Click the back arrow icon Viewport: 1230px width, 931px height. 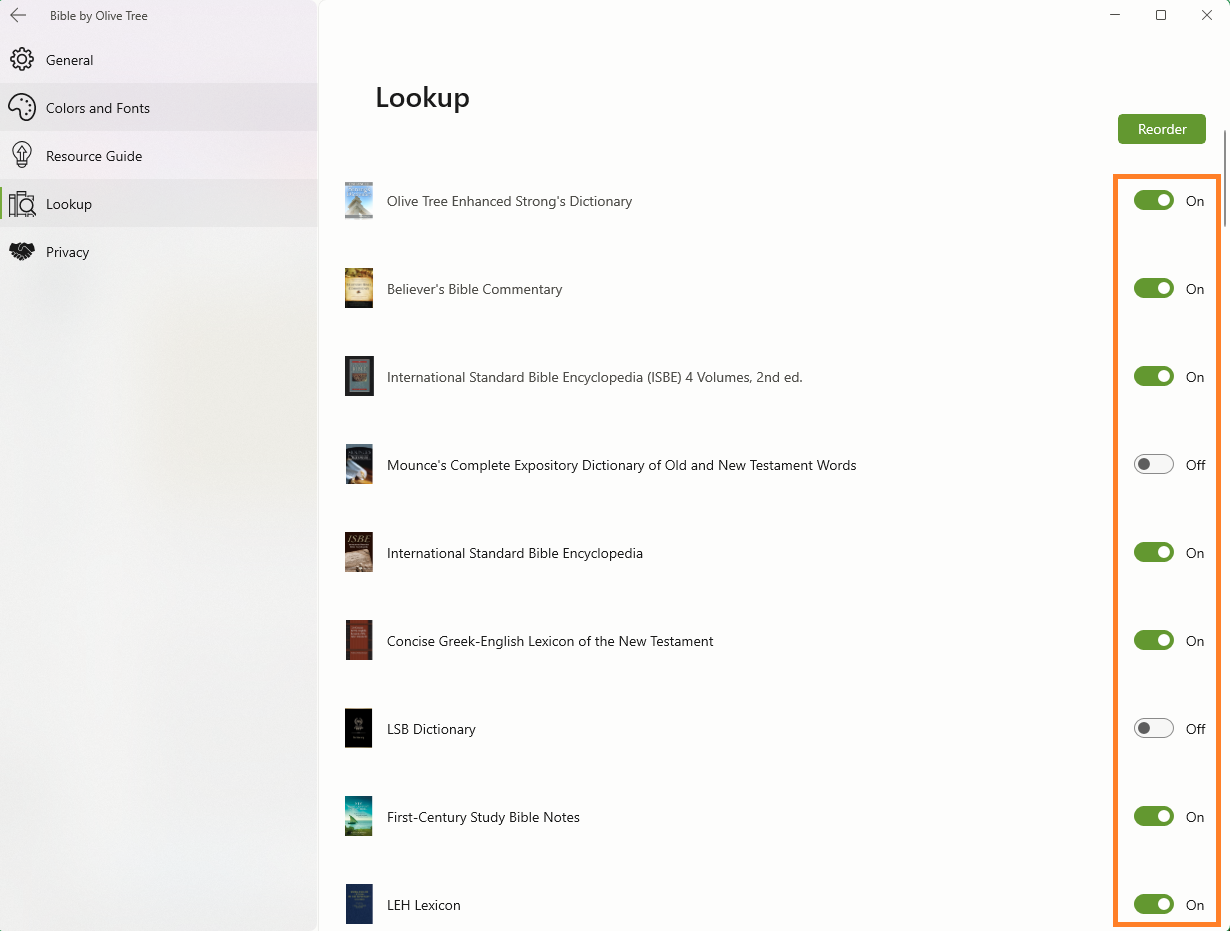(18, 16)
